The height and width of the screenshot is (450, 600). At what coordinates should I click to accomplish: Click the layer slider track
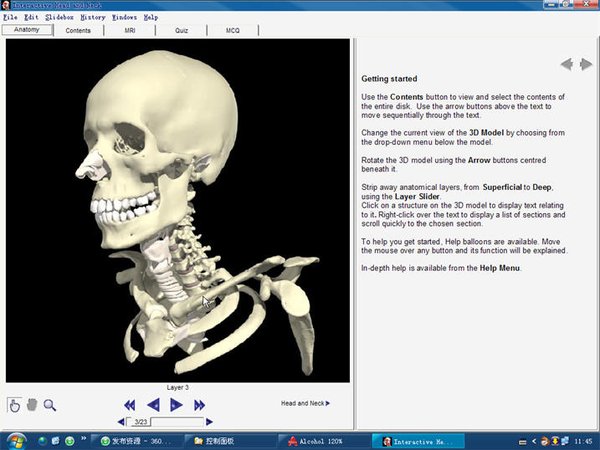tap(180, 422)
